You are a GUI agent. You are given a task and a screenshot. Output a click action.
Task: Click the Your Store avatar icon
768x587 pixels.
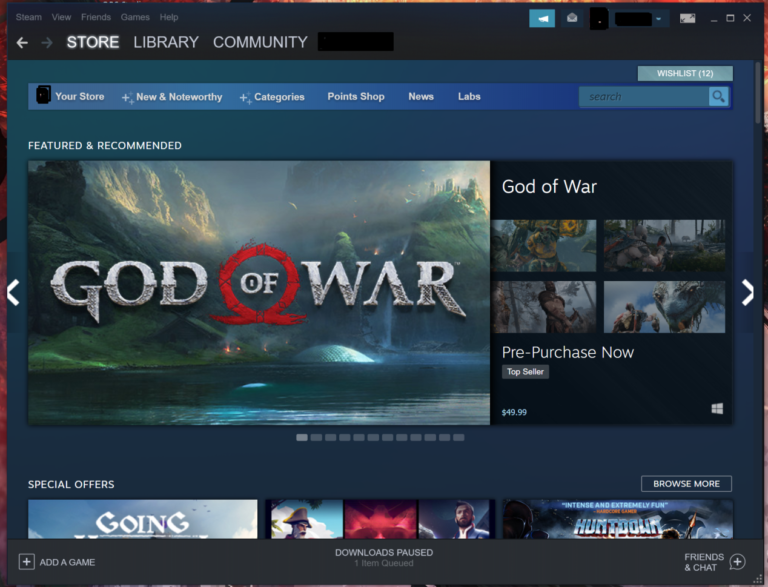44,95
